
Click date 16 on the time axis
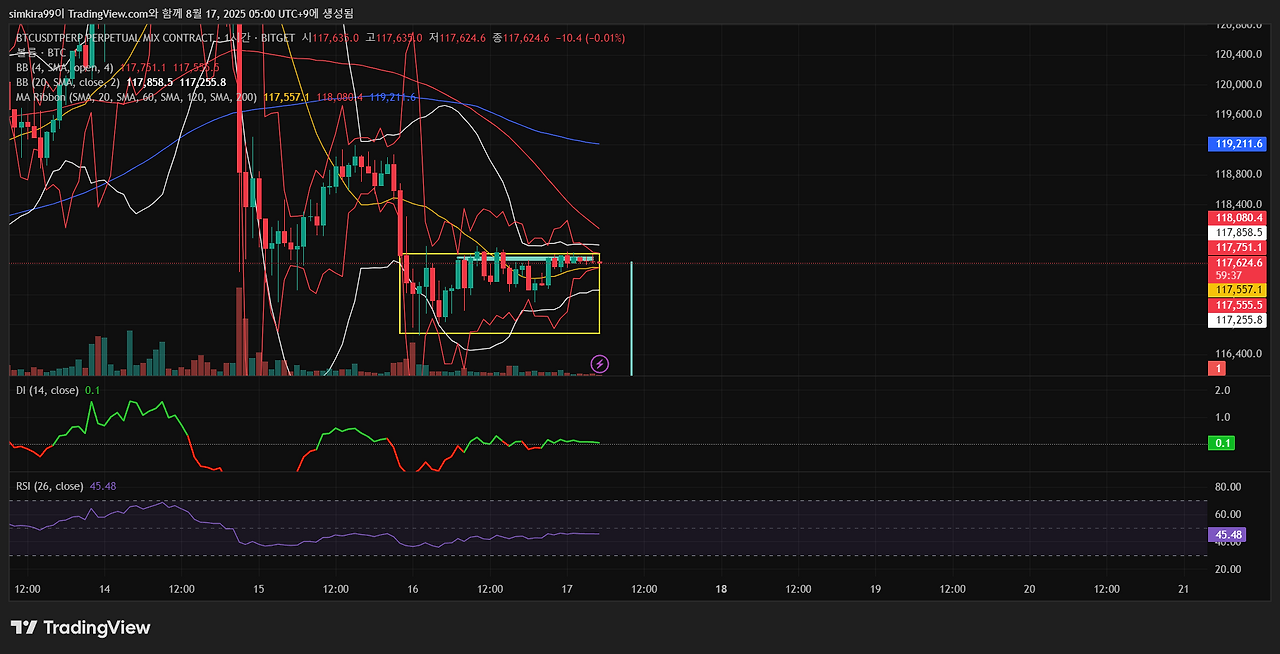(x=413, y=589)
